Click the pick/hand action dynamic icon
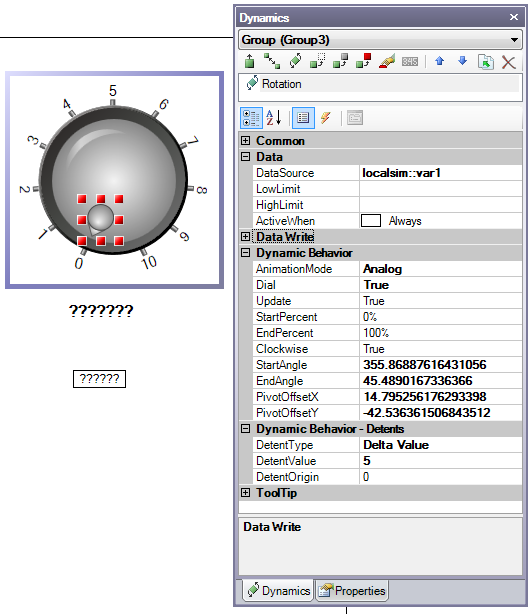 click(387, 61)
